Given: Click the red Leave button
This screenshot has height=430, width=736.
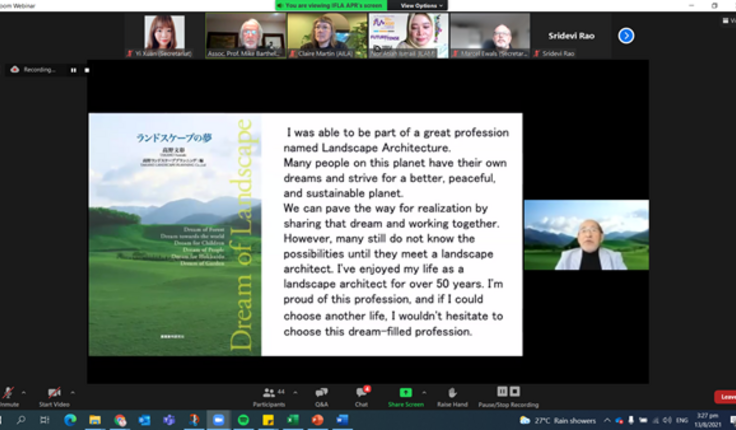Looking at the screenshot, I should click(x=726, y=397).
